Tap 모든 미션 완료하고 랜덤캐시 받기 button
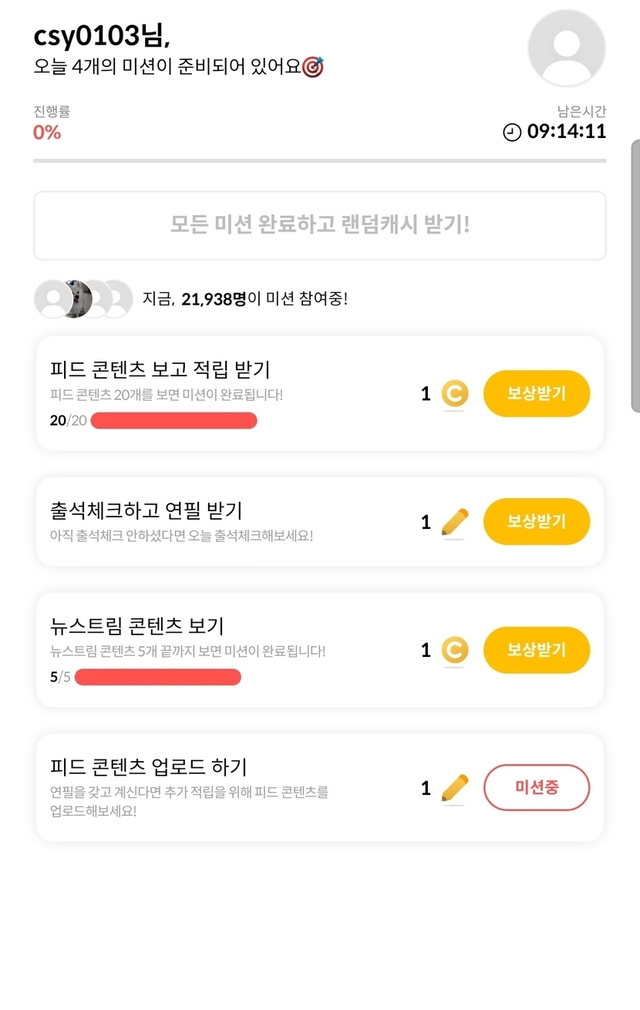Screen dimensions: 640x1010 click(x=320, y=225)
